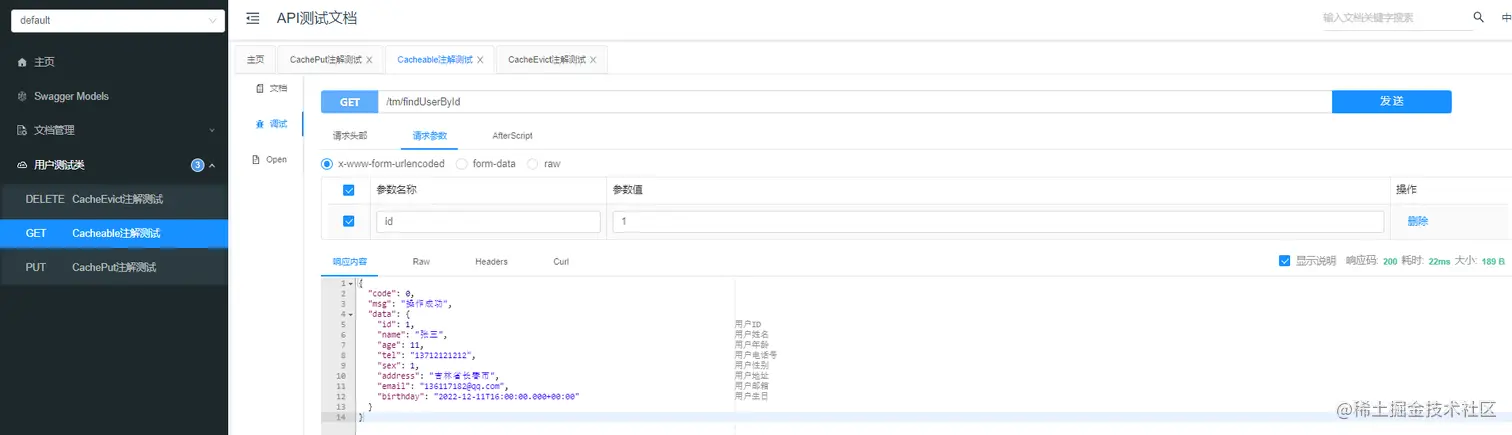Click 删除 to delete the id parameter
Viewport: 1512px width, 435px height.
[x=1418, y=221]
